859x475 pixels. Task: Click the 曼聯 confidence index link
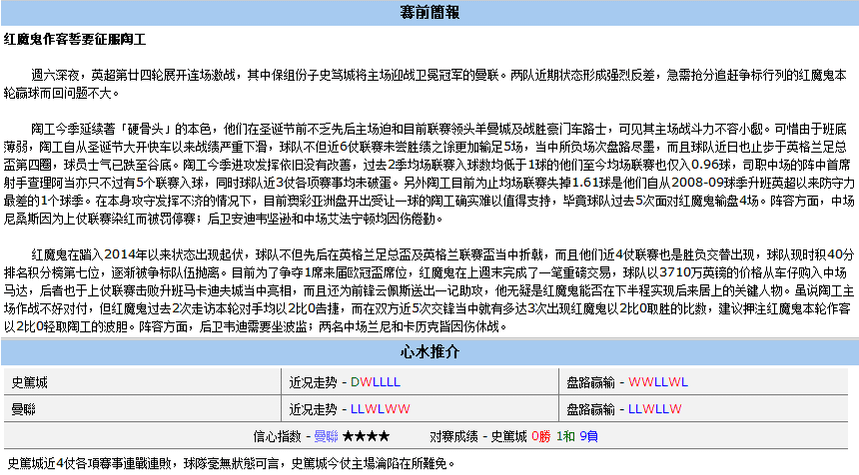(x=326, y=436)
